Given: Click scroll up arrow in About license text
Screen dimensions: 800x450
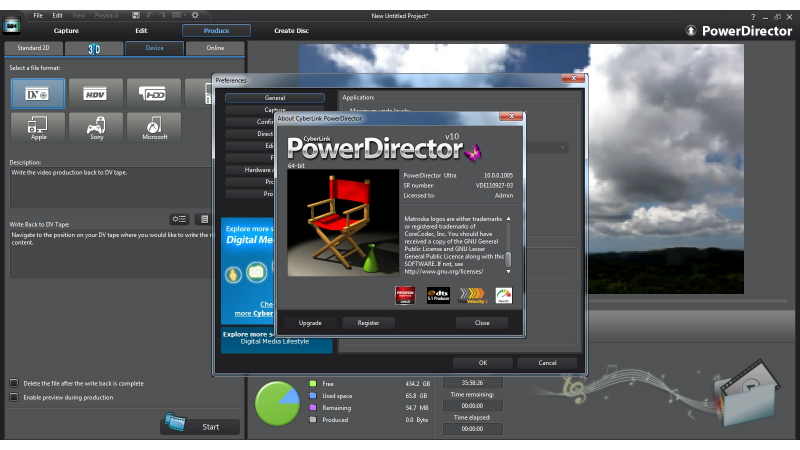Looking at the screenshot, I should 508,219.
